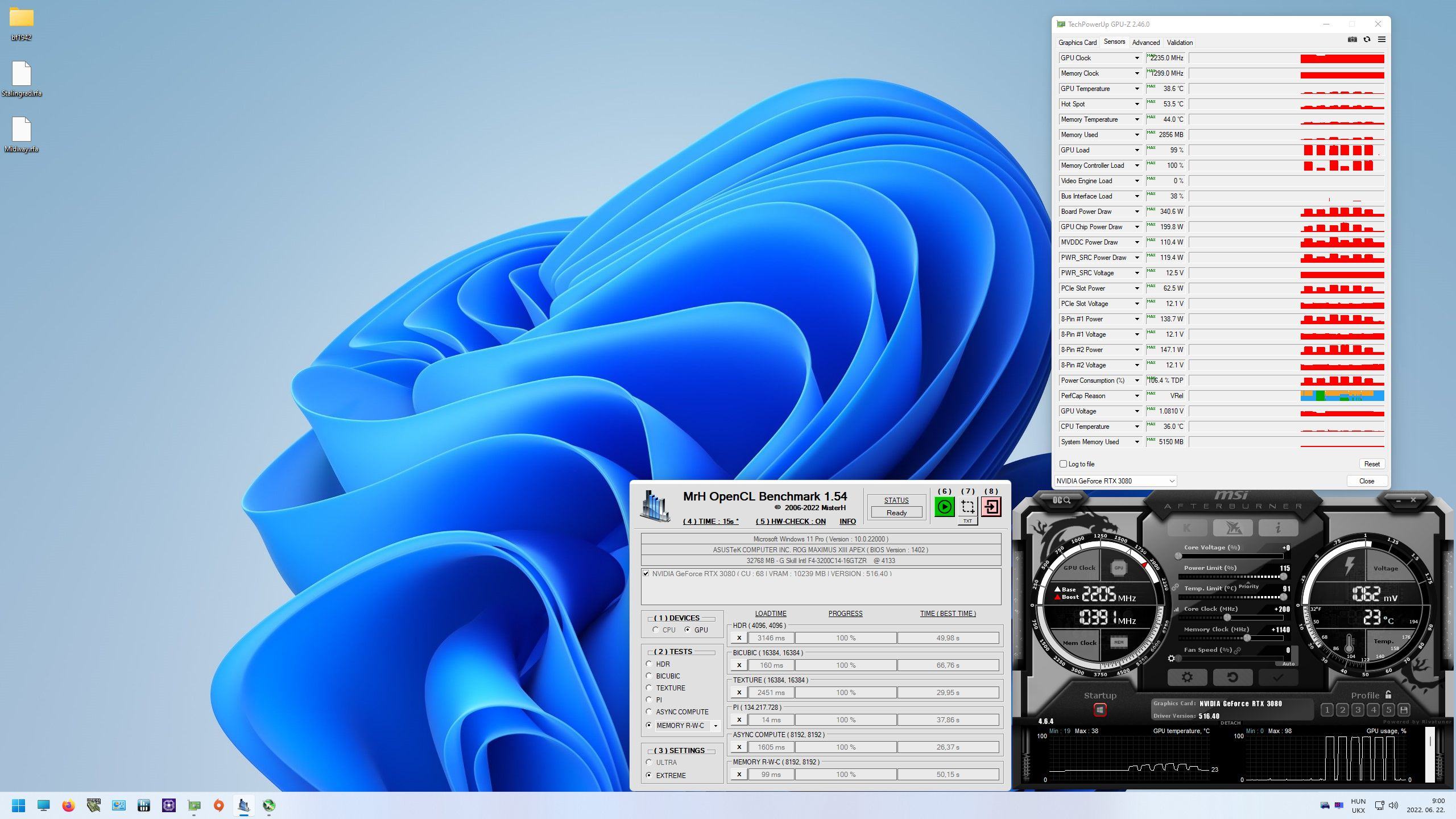1456x819 pixels.
Task: Open the Origin app from the taskbar
Action: [x=219, y=805]
